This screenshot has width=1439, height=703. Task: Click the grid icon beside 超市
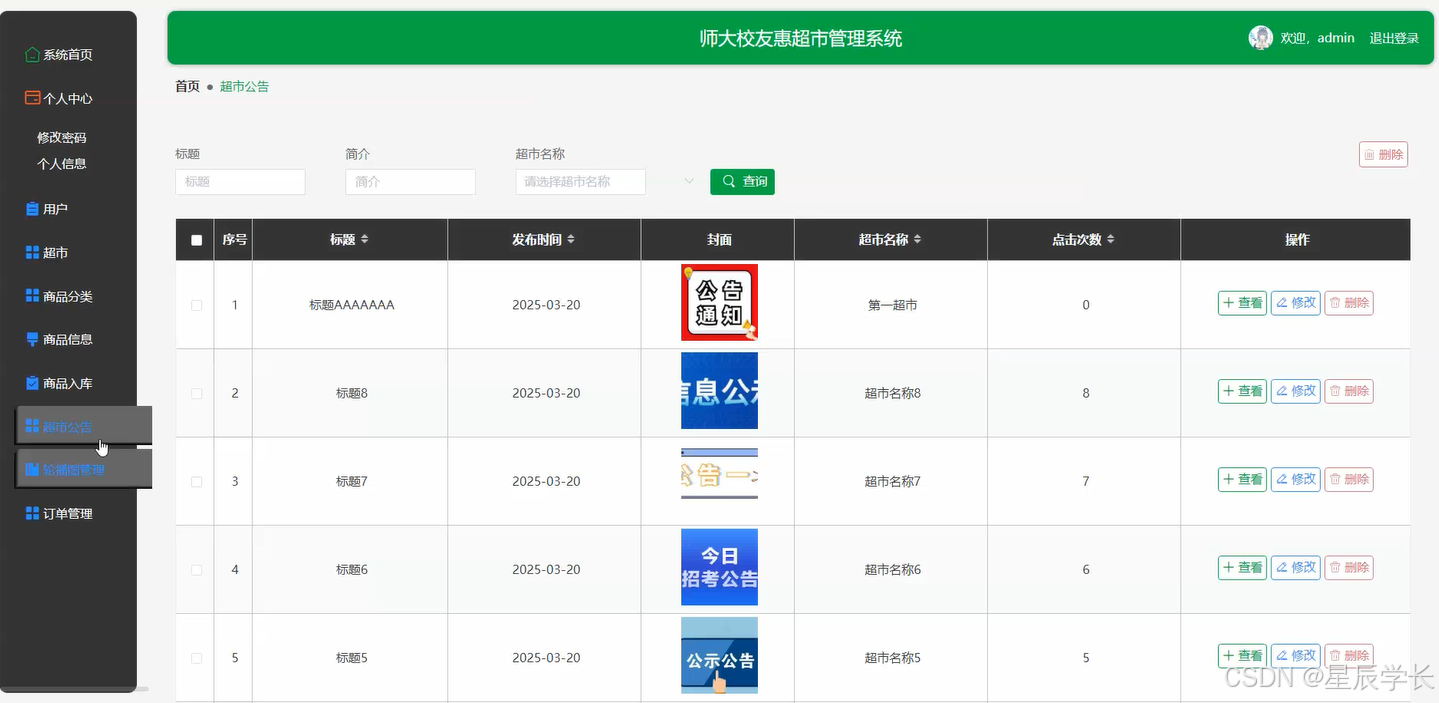click(32, 253)
